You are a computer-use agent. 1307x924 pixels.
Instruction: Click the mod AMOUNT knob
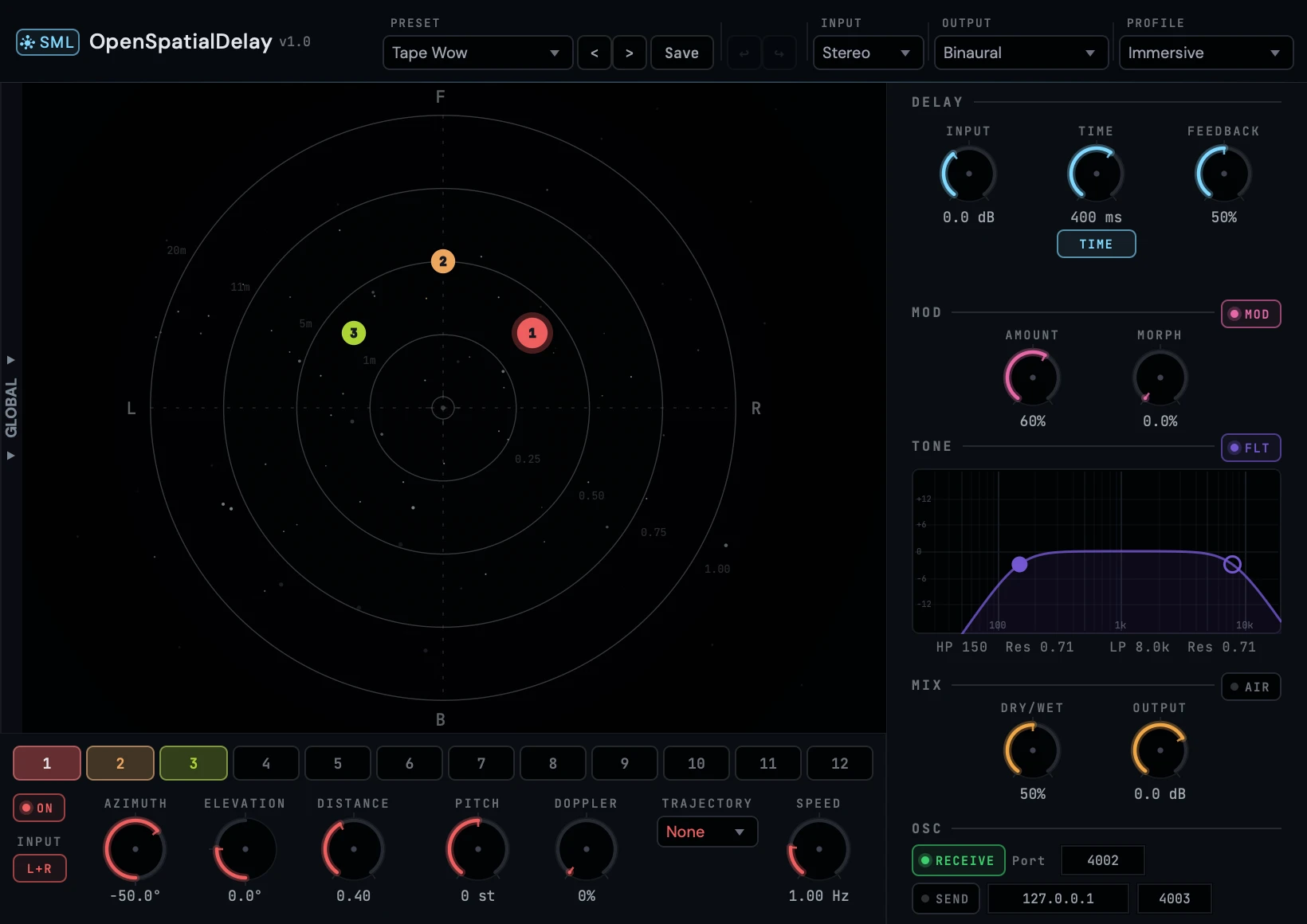point(1032,377)
